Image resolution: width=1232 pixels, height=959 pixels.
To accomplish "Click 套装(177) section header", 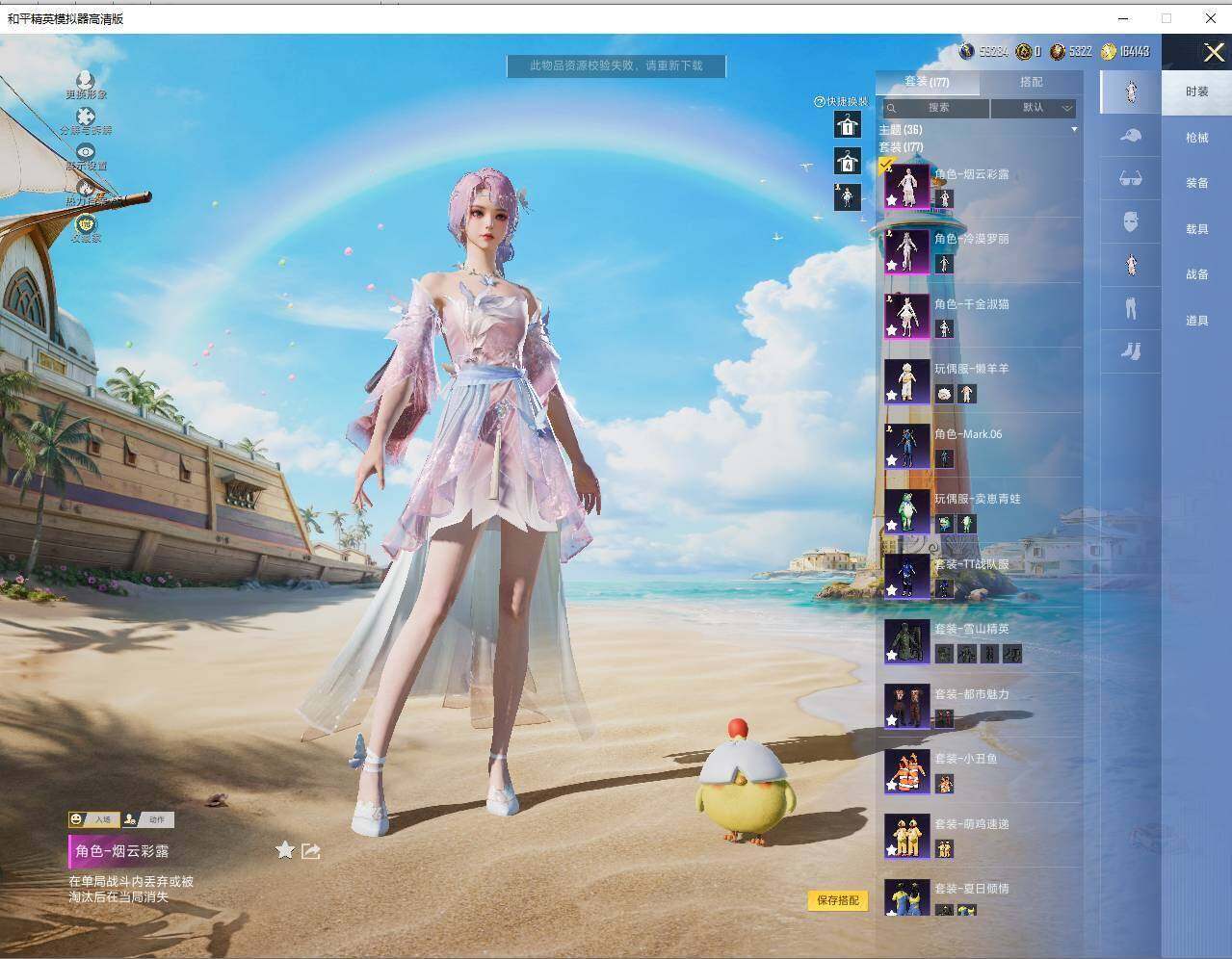I will click(902, 146).
